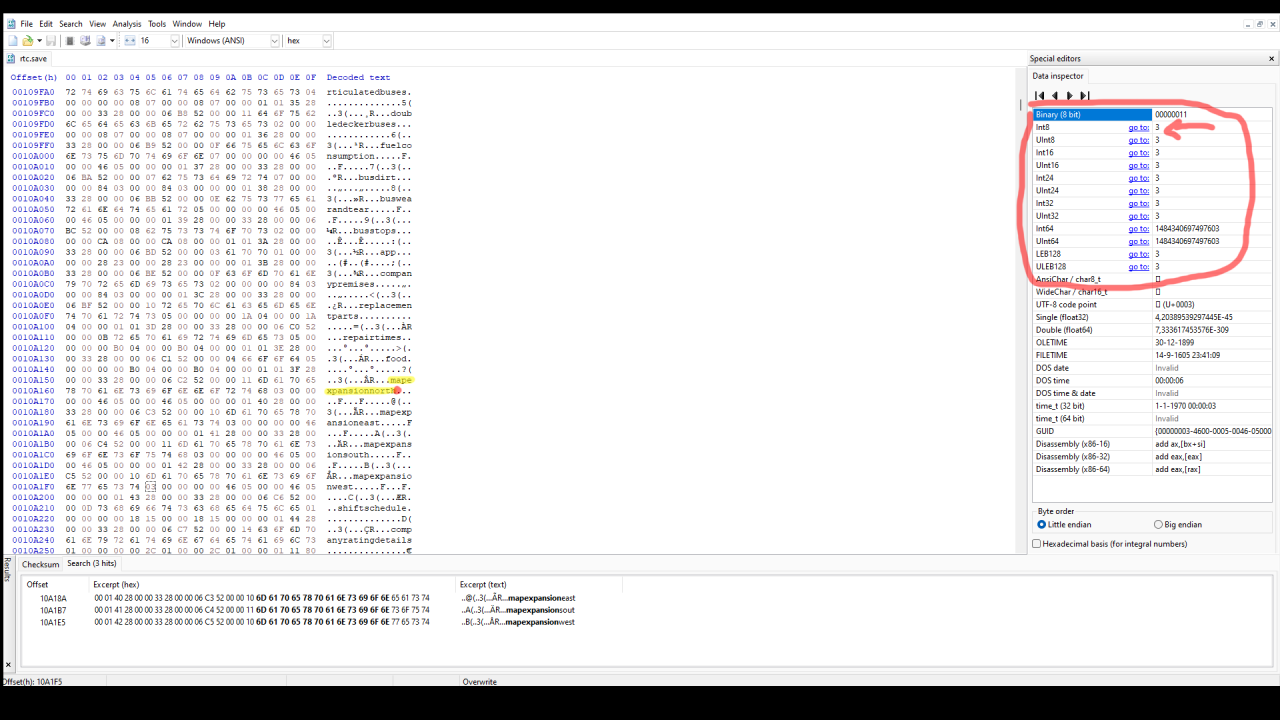
Task: Select search hit at offset 10A1B7
Action: click(53, 610)
